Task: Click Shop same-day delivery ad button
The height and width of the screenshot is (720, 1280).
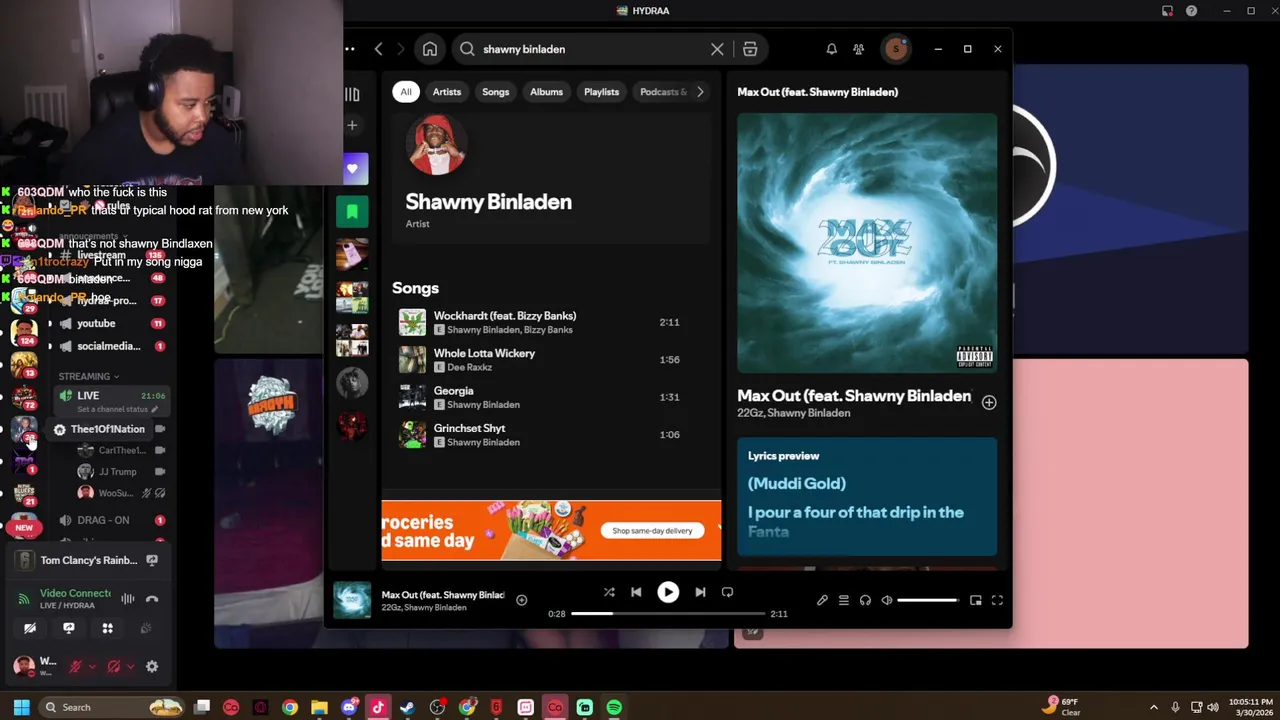Action: (652, 531)
